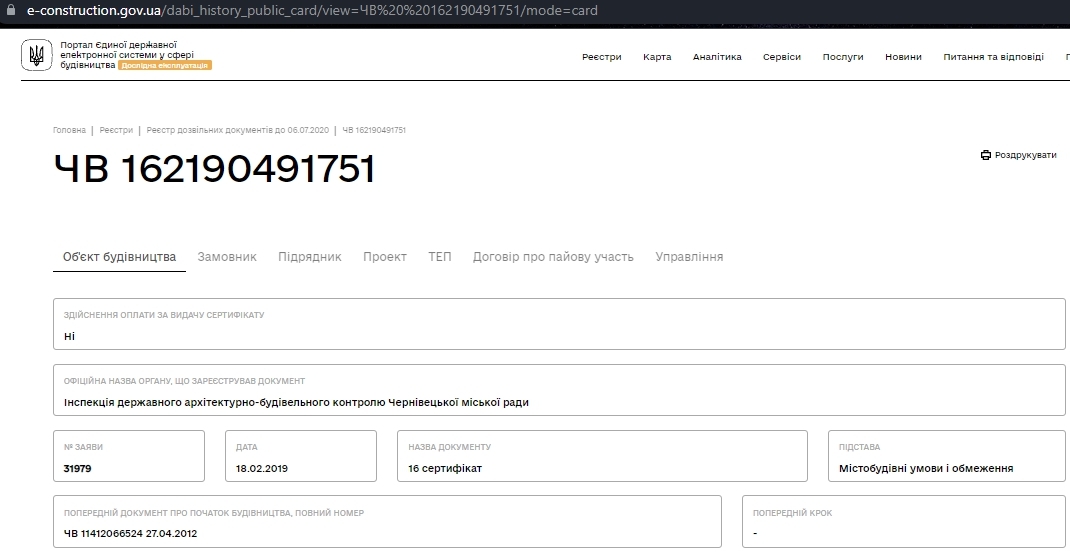Open the Новини menu item
Image resolution: width=1070 pixels, height=560 pixels.
tap(903, 57)
